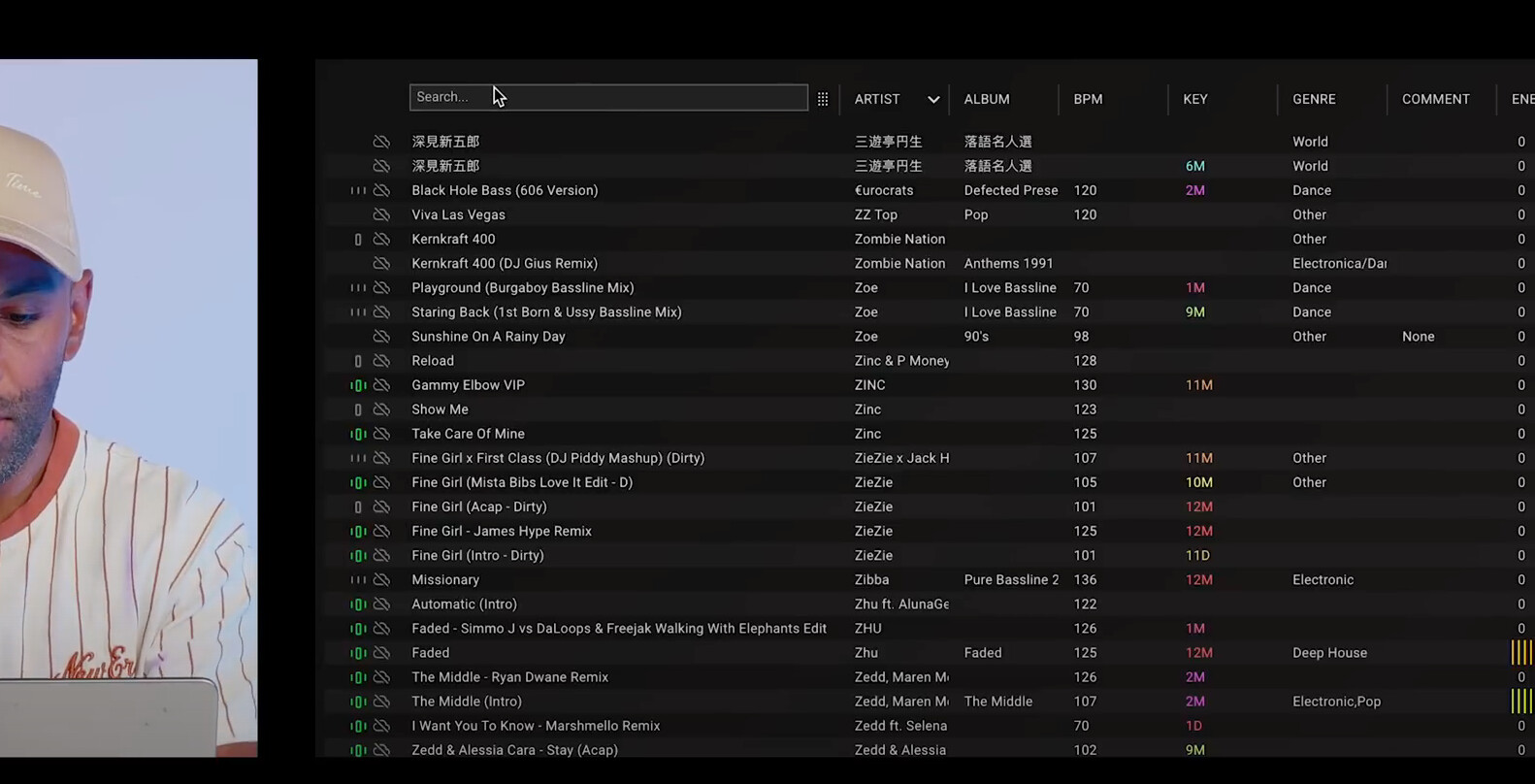Sort tracks by the KEY column header
Viewport: 1535px width, 784px height.
(x=1194, y=99)
